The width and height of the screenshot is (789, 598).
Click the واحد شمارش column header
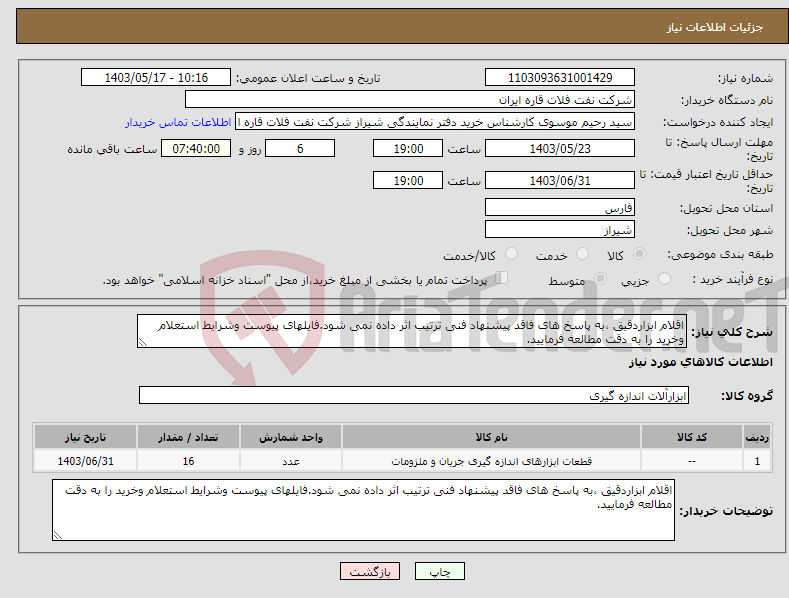(290, 437)
